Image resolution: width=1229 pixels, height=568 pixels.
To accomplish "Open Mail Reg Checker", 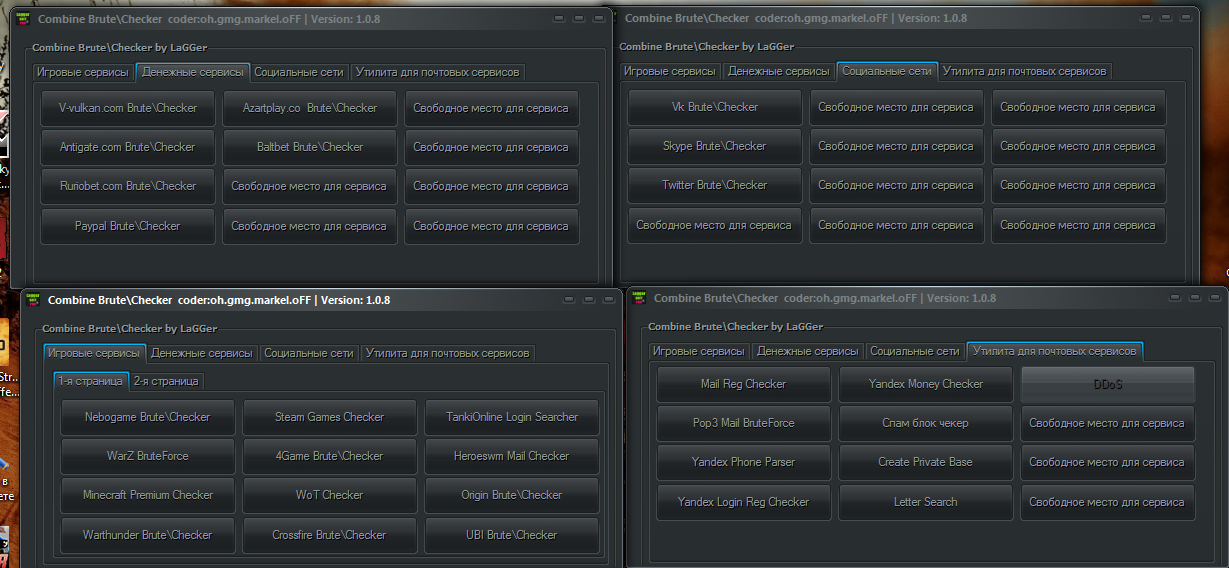I will coord(744,384).
